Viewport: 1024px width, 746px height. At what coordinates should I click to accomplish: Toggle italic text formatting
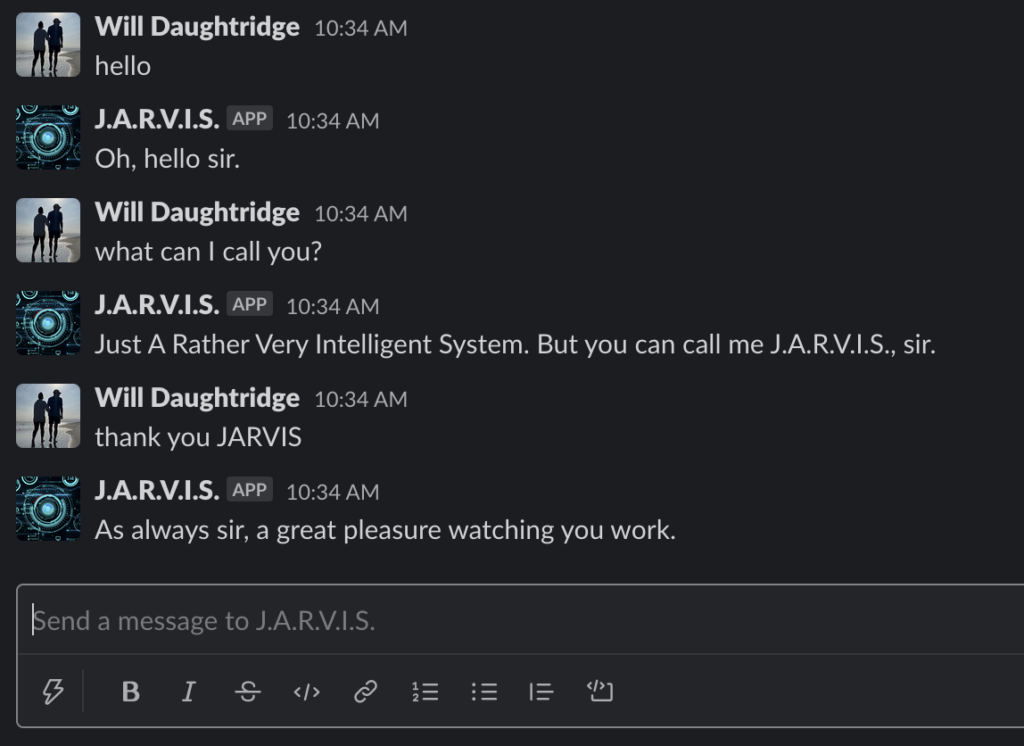pos(189,691)
